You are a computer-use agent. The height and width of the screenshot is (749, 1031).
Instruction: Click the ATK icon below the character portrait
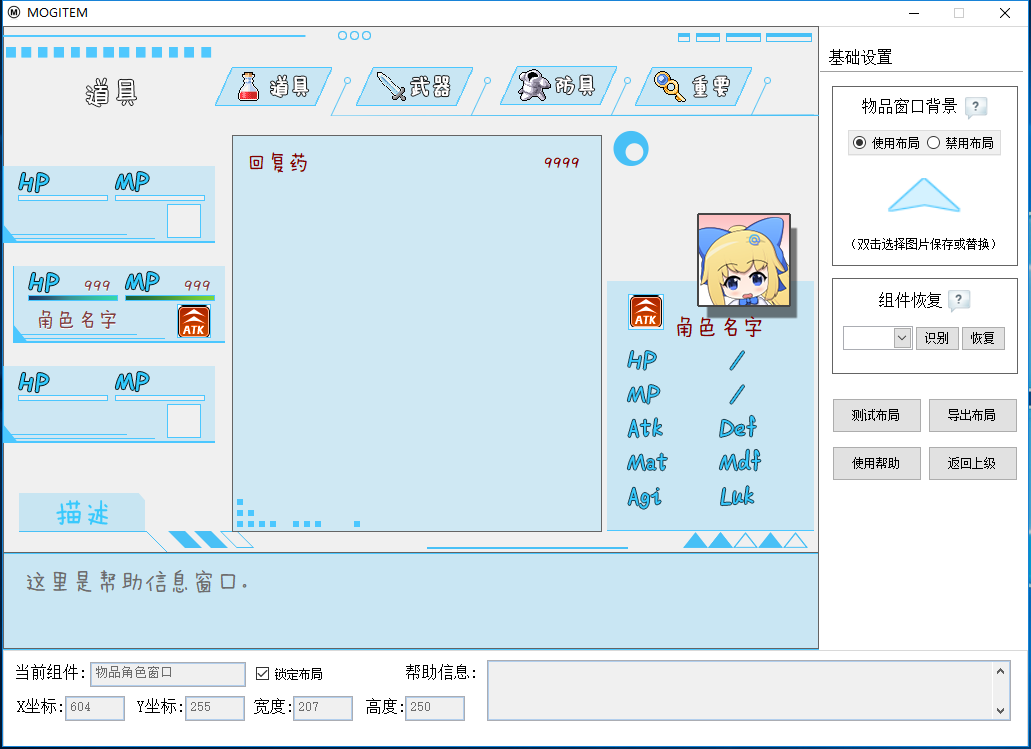(x=646, y=312)
